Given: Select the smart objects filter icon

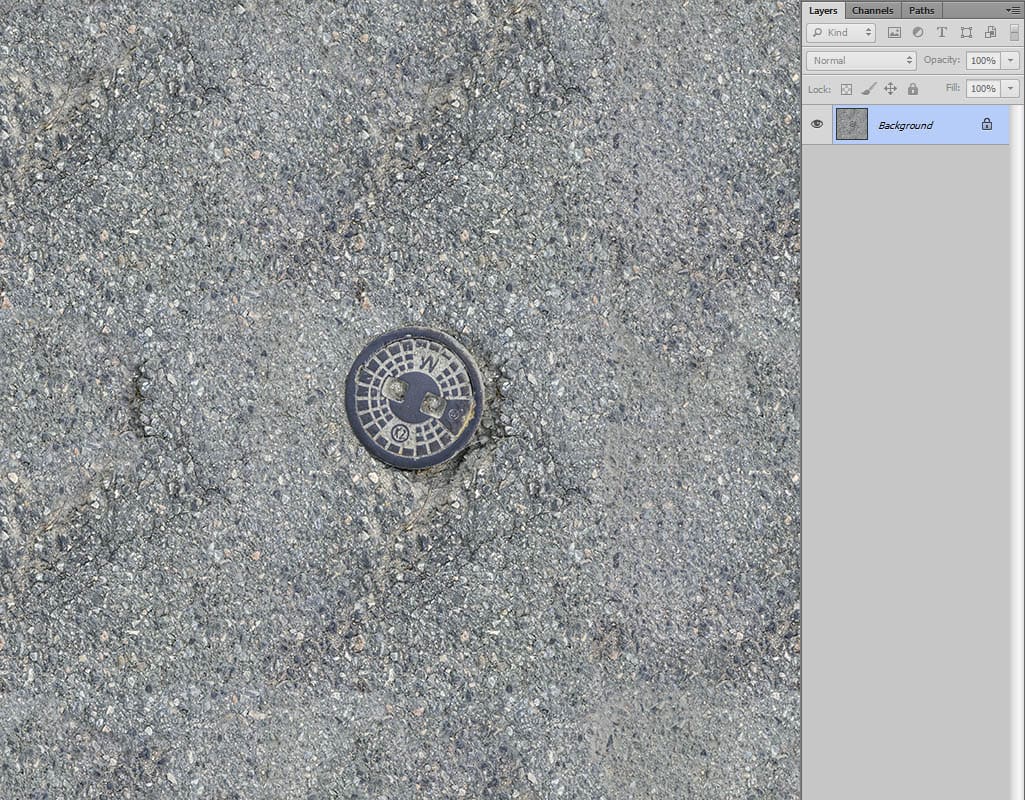Looking at the screenshot, I should point(991,33).
